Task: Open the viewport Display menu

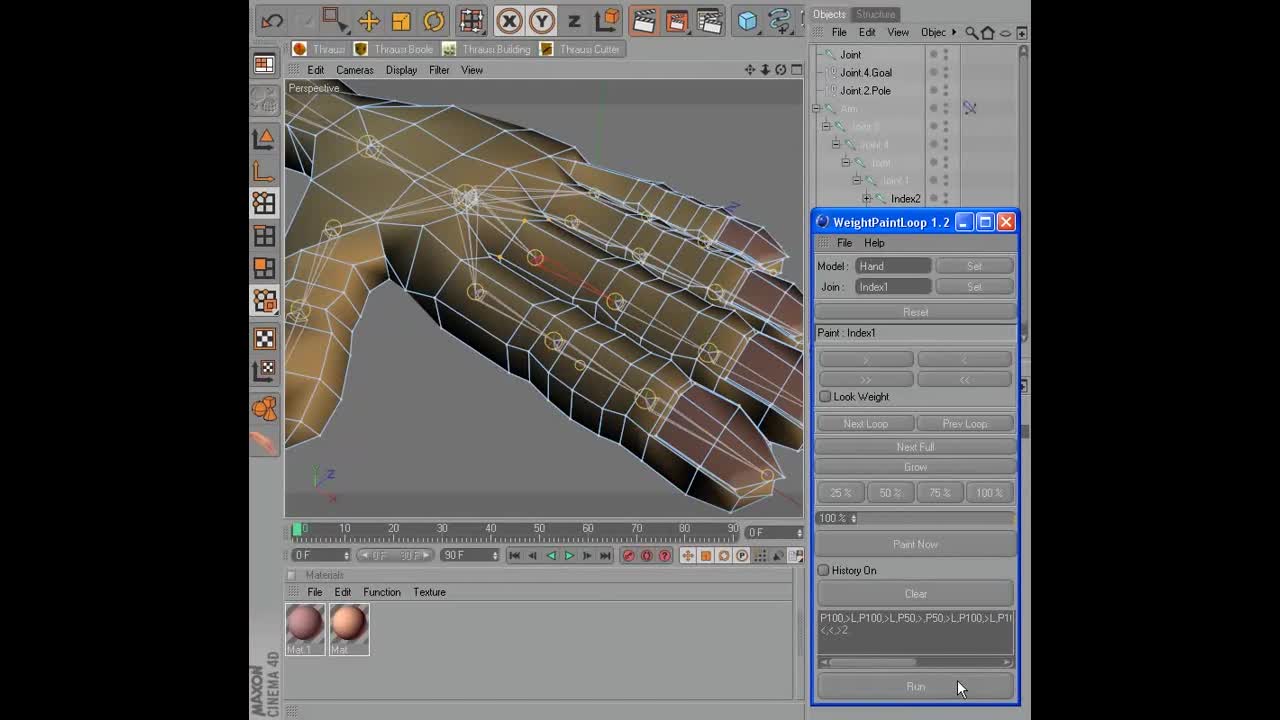Action: [401, 70]
